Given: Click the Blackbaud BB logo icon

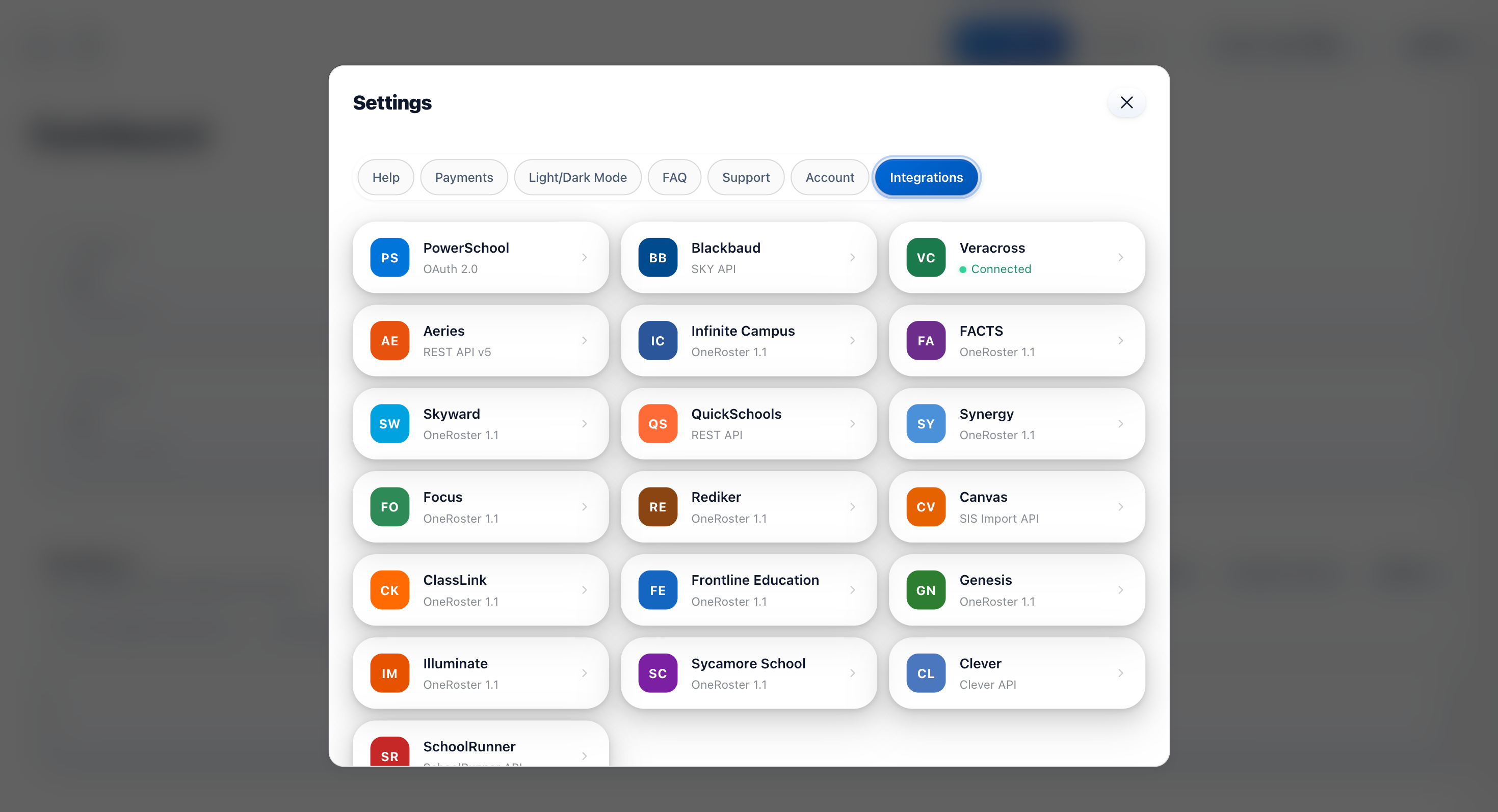Looking at the screenshot, I should pos(658,257).
